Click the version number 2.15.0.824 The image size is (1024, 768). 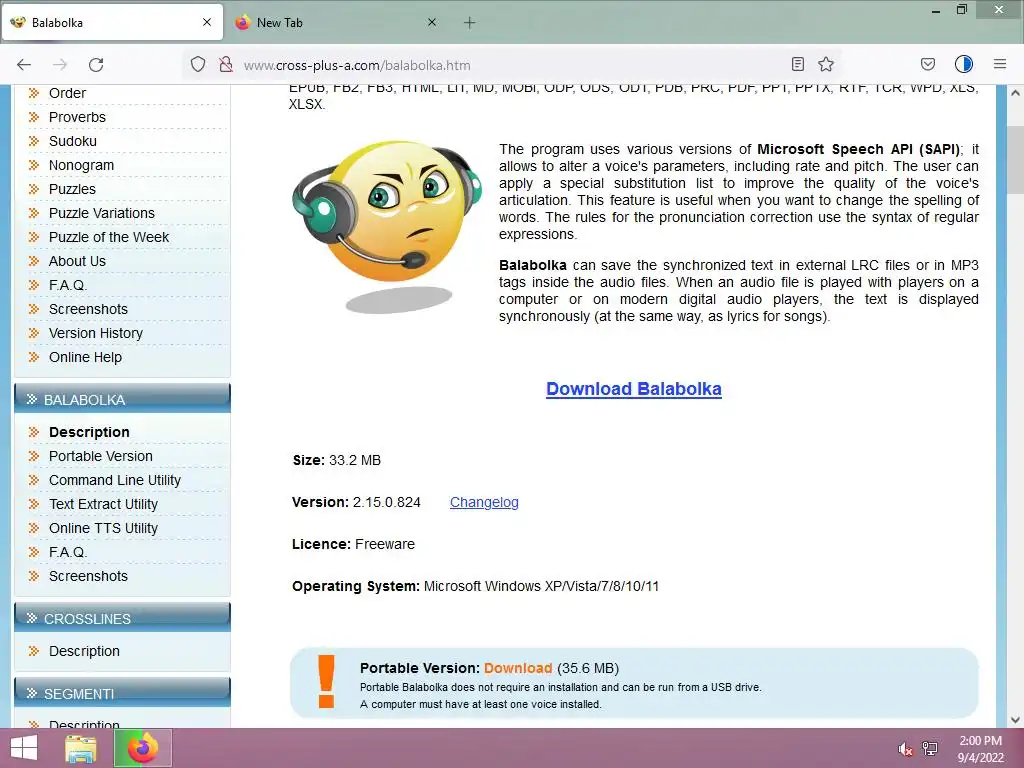387,502
